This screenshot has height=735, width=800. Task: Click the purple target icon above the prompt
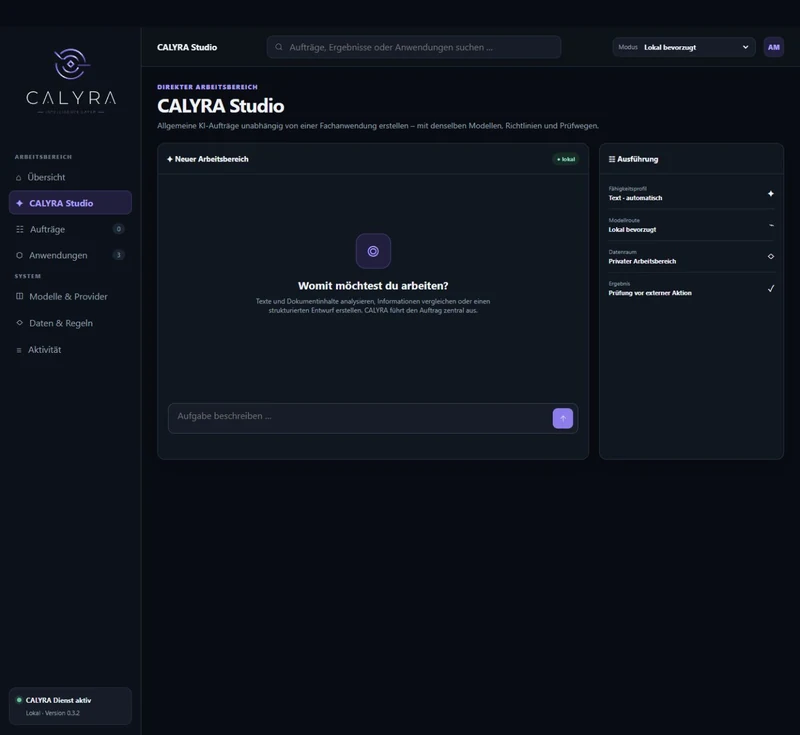tap(373, 251)
